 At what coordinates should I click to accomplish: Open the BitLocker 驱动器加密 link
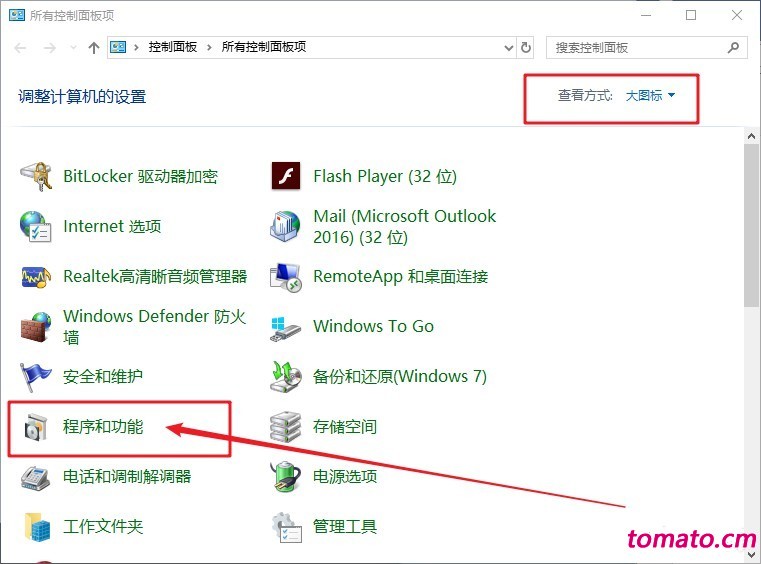140,176
